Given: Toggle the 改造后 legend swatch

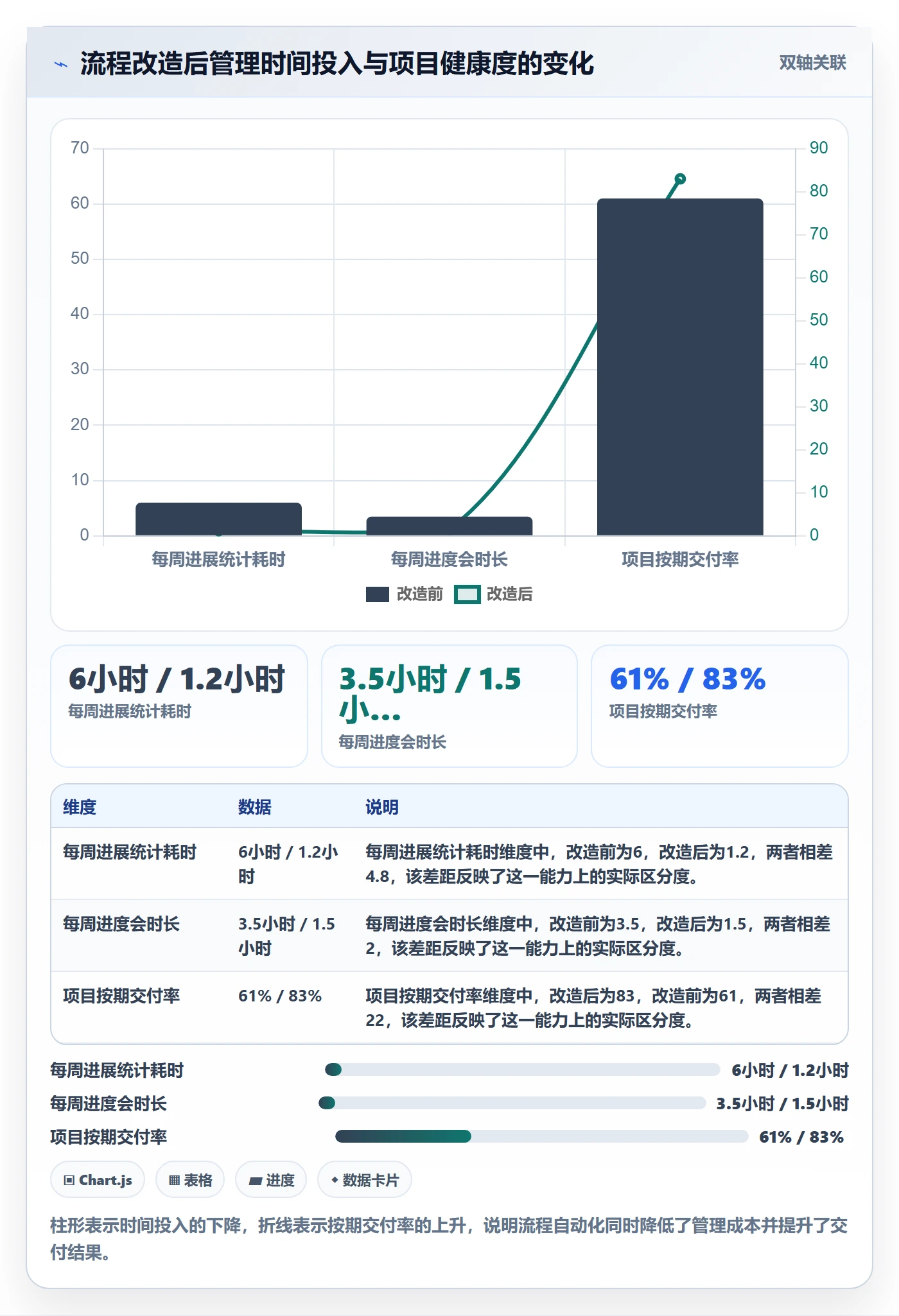Looking at the screenshot, I should 467,594.
